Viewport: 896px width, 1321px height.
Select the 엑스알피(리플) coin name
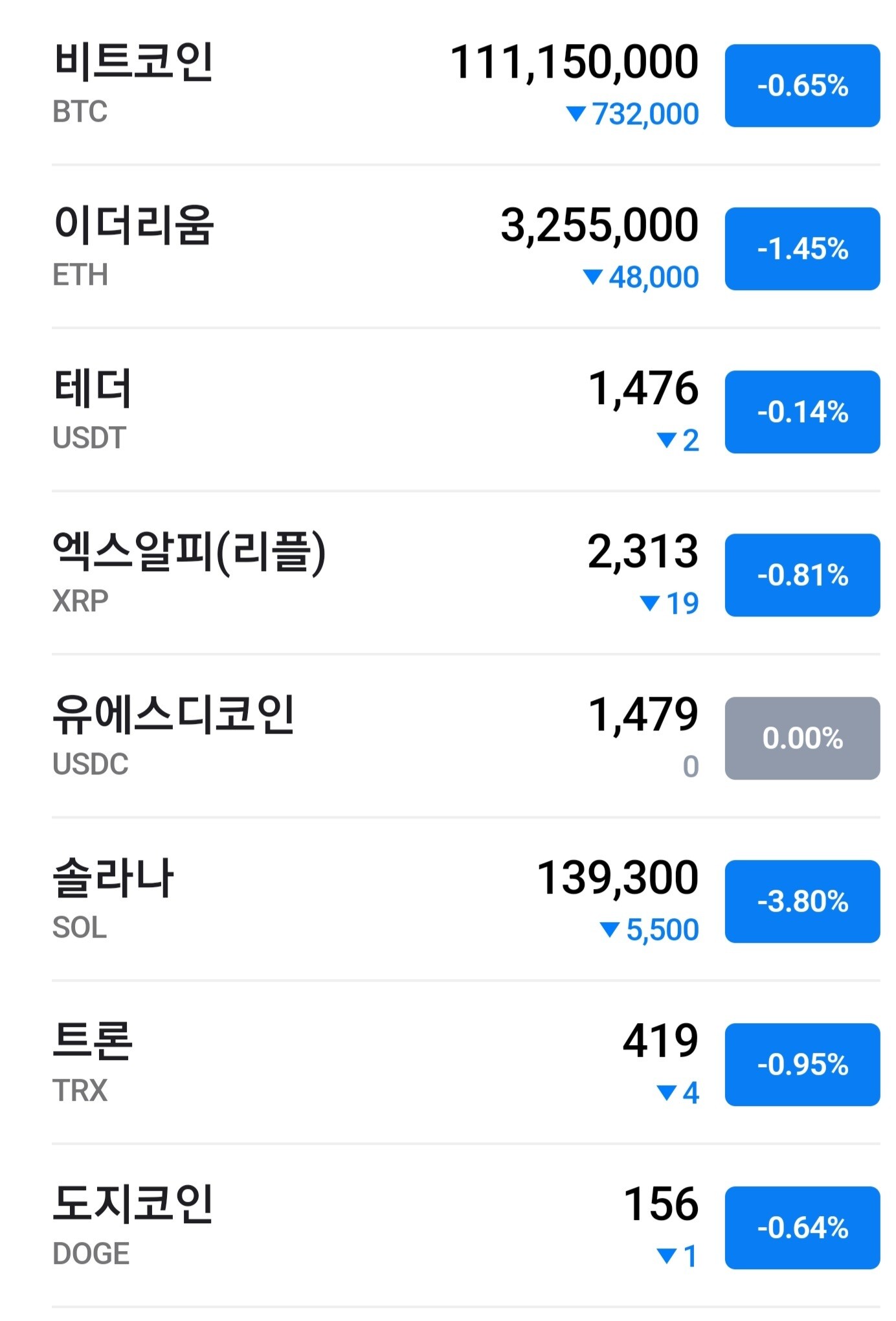(x=189, y=552)
